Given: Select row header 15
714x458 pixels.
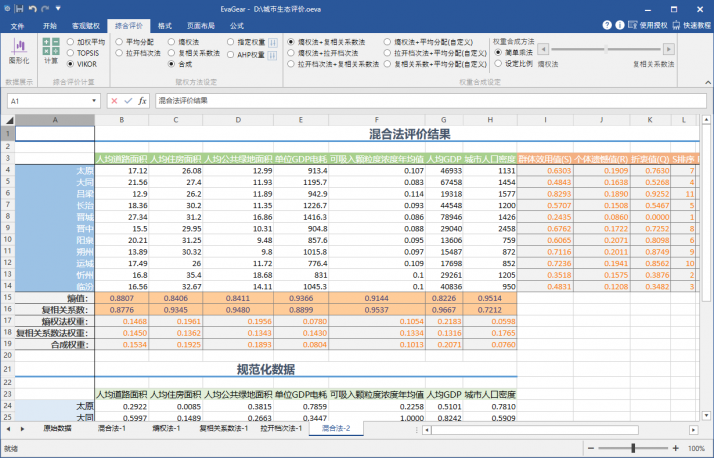Looking at the screenshot, I should pyautogui.click(x=8, y=298).
